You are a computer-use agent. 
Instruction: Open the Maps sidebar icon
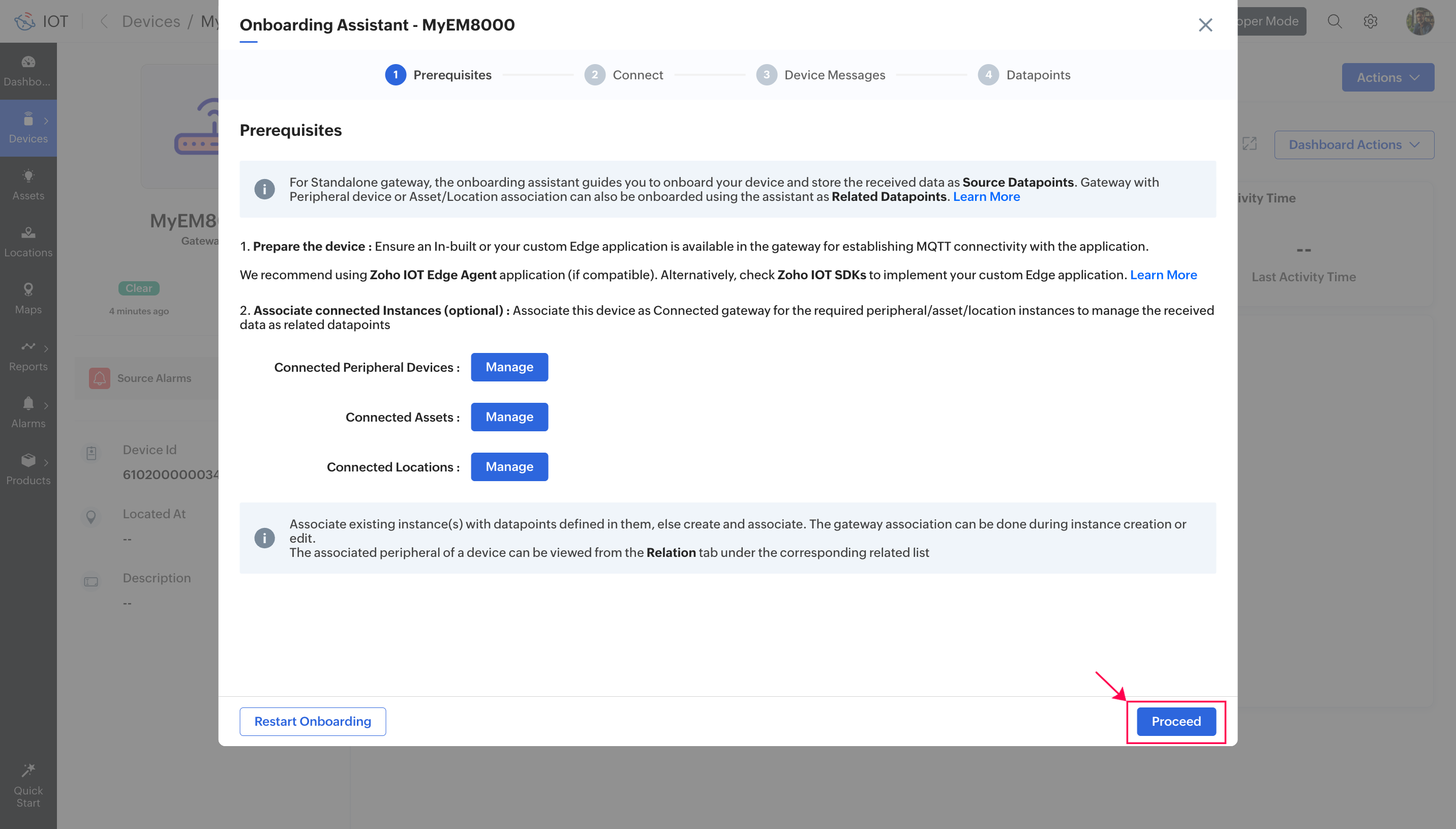[x=28, y=290]
